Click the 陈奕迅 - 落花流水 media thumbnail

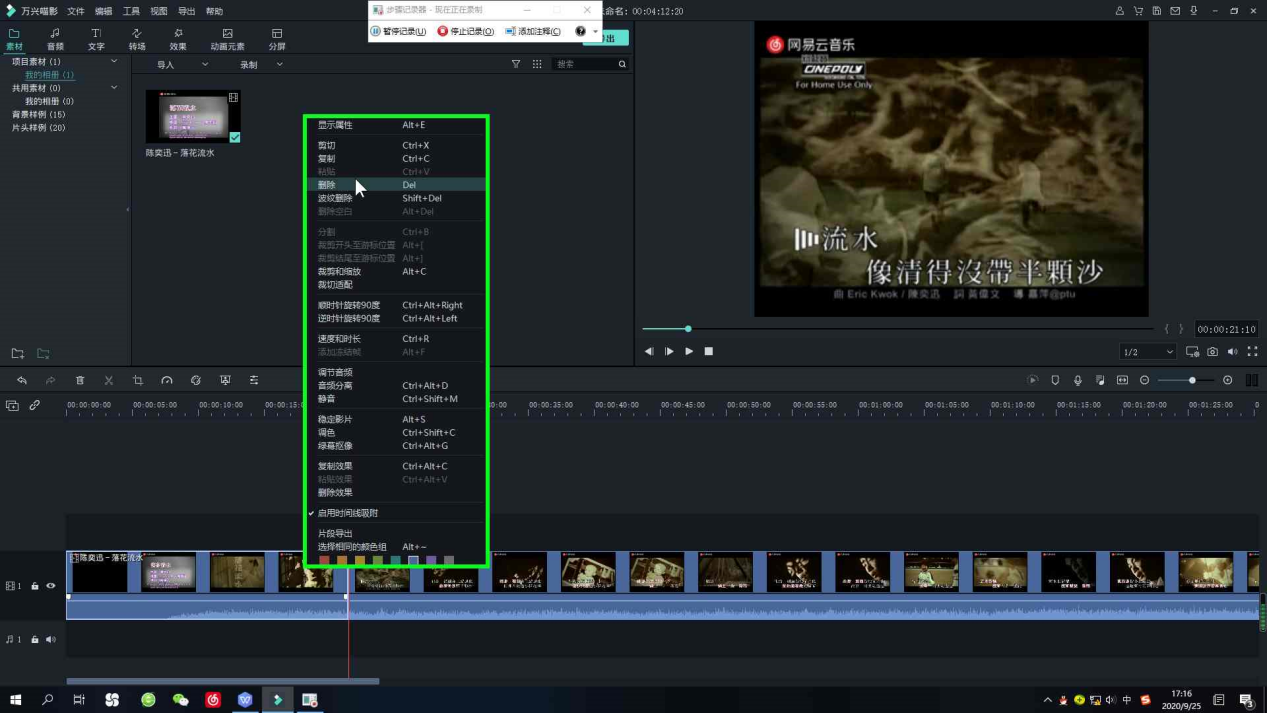pos(193,117)
